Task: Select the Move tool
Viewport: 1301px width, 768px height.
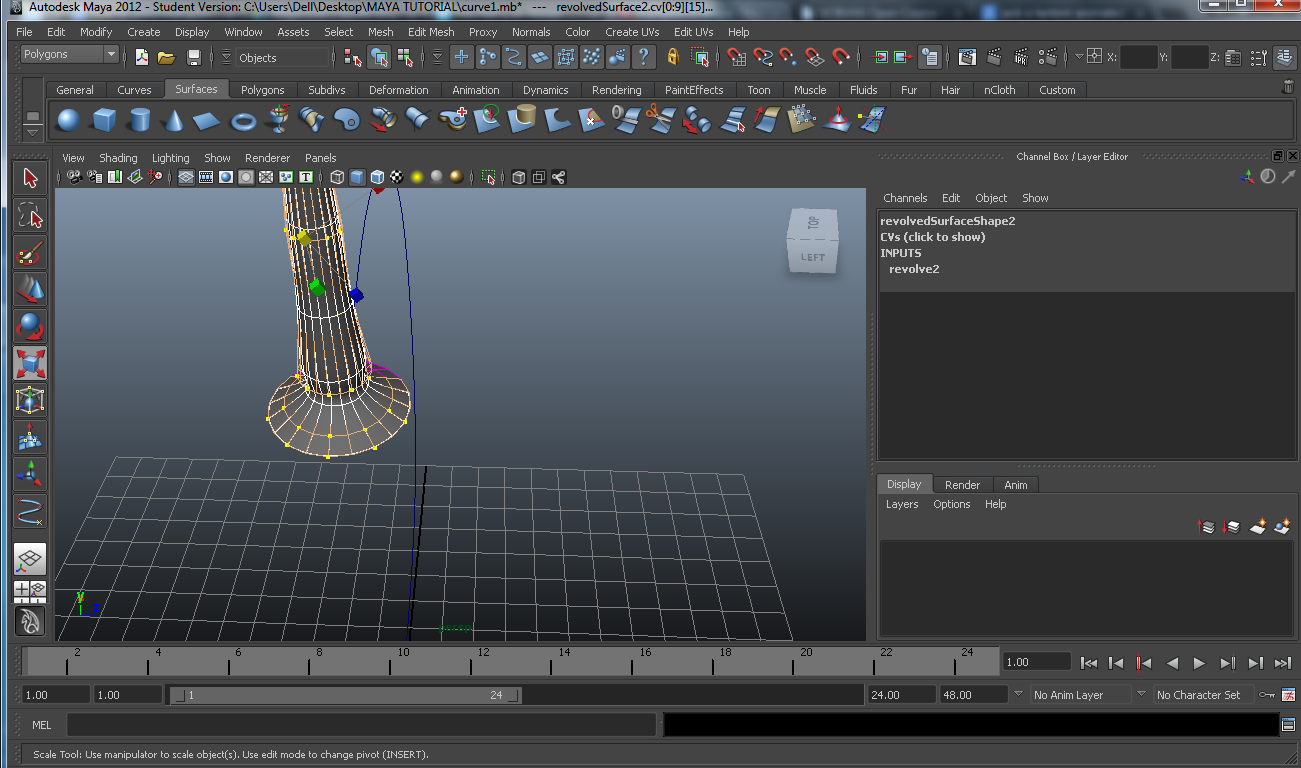Action: (30, 289)
